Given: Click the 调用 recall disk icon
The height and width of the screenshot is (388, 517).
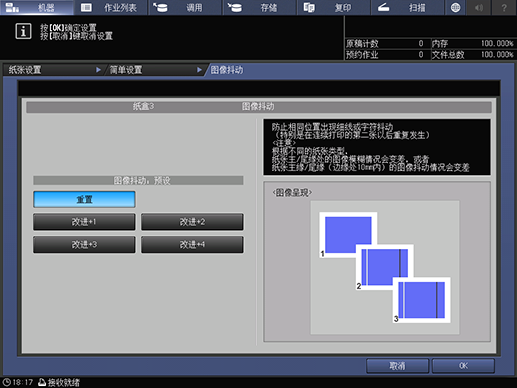Looking at the screenshot, I should pos(161,7).
